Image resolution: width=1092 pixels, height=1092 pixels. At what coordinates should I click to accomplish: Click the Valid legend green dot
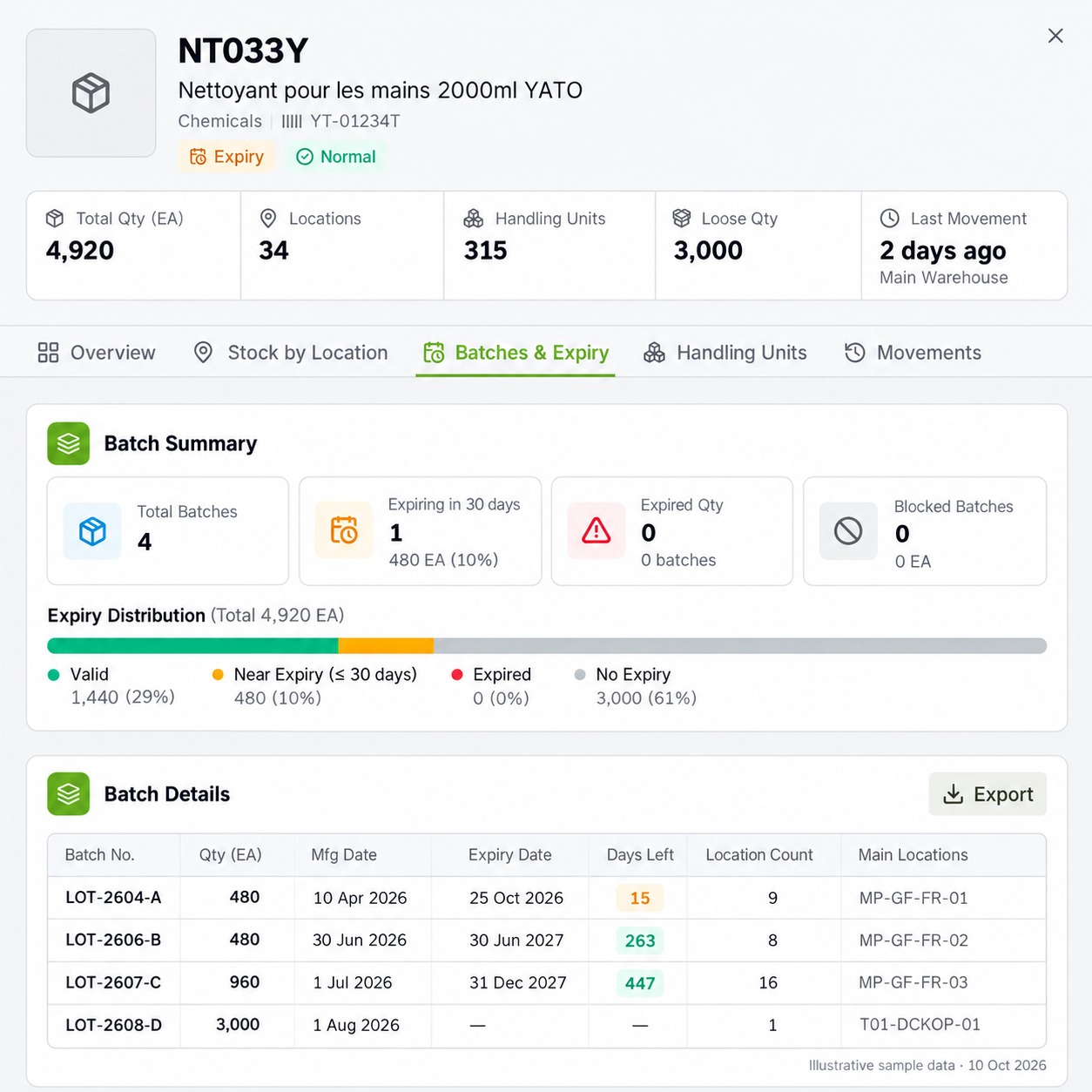click(x=54, y=675)
